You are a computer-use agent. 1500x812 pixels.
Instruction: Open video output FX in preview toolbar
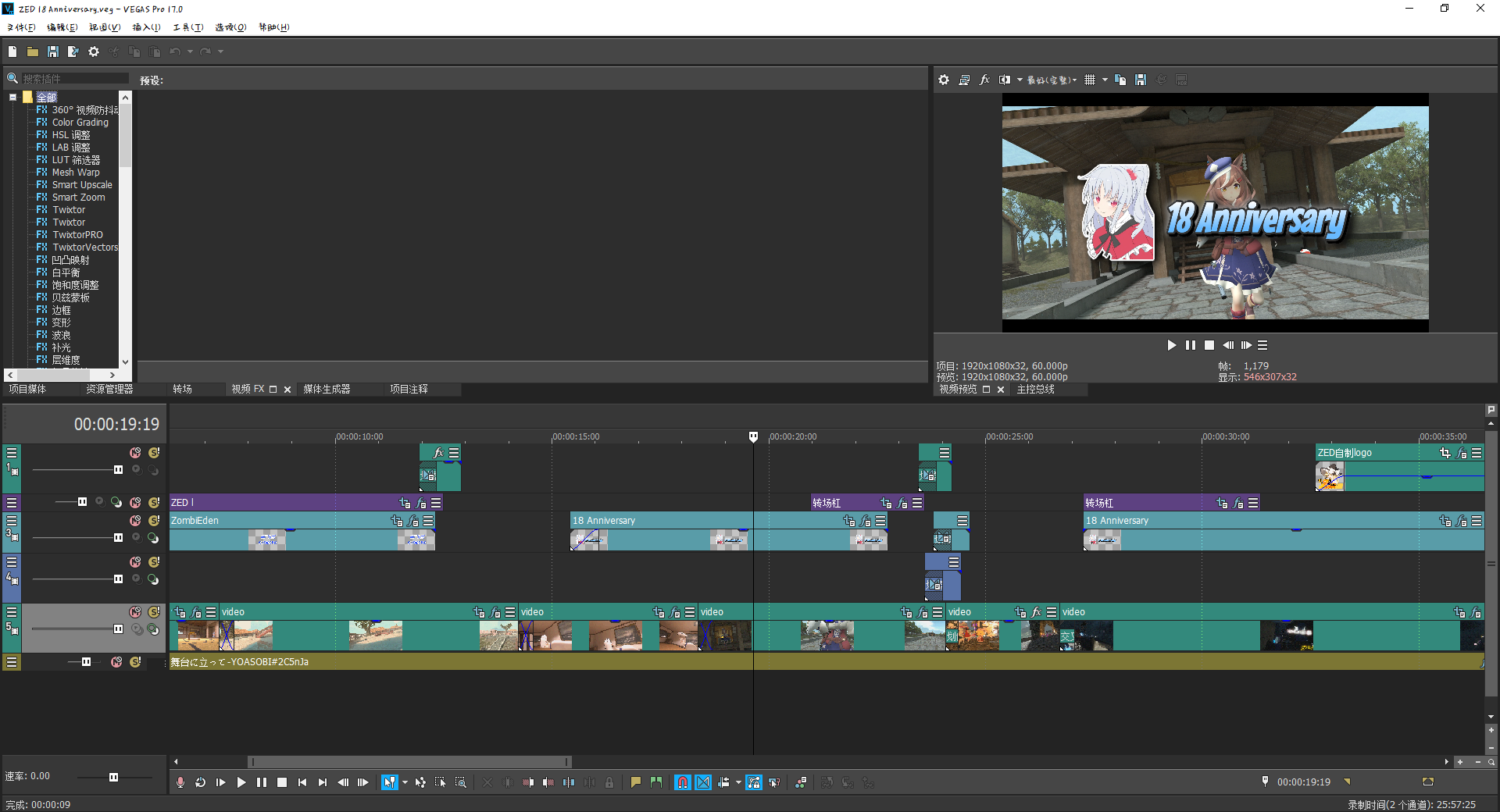984,80
